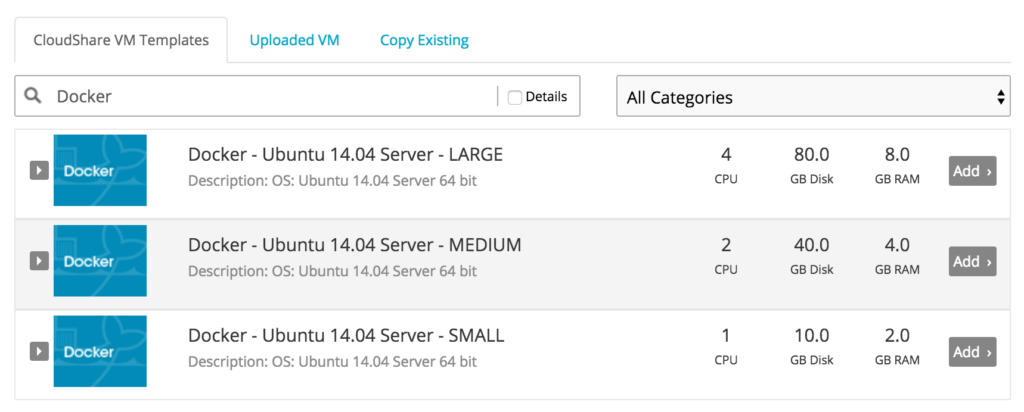Expand the MEDIUM template row arrow
The width and height of the screenshot is (1024, 412).
coord(39,261)
